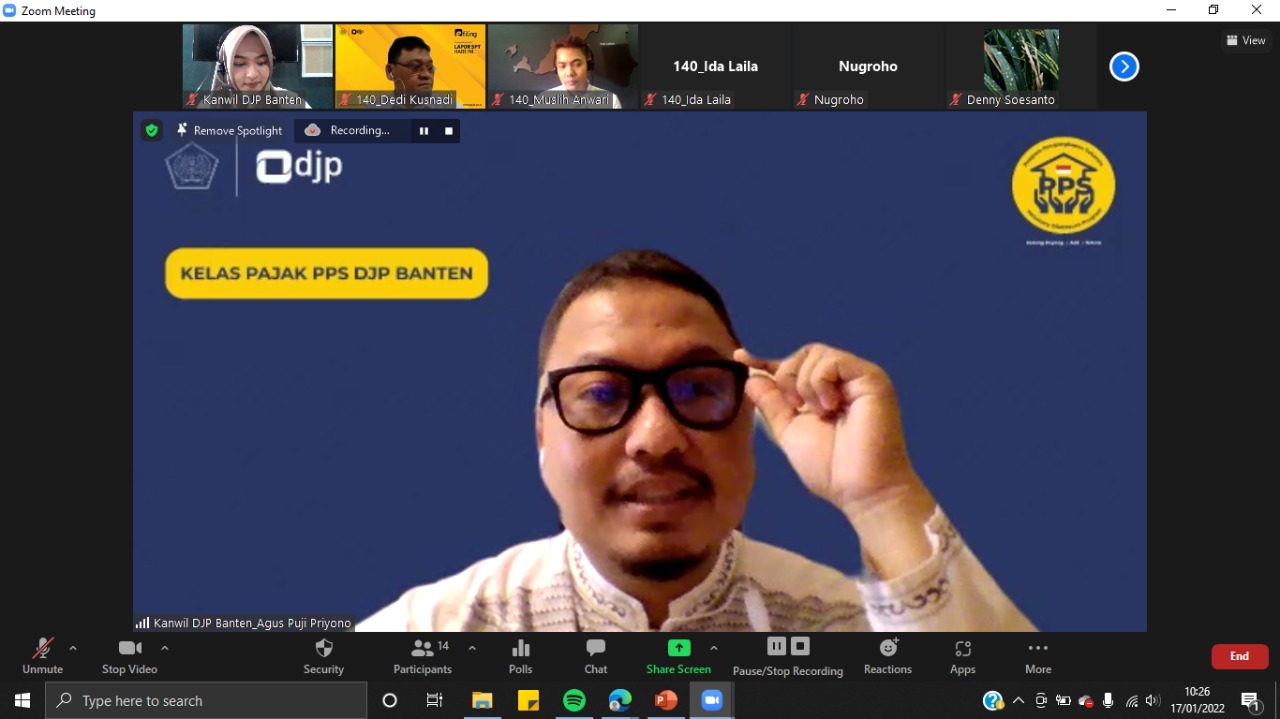Click the green Share Screen icon

click(679, 648)
